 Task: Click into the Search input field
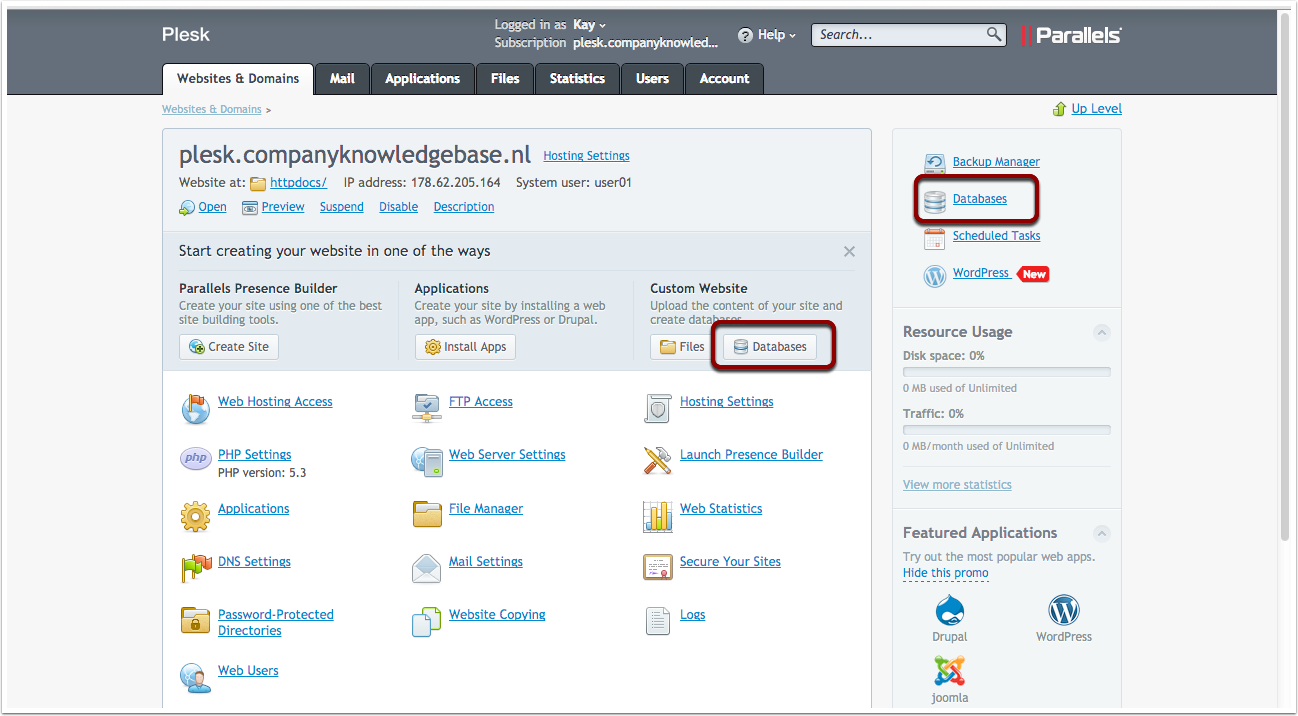pyautogui.click(x=897, y=35)
